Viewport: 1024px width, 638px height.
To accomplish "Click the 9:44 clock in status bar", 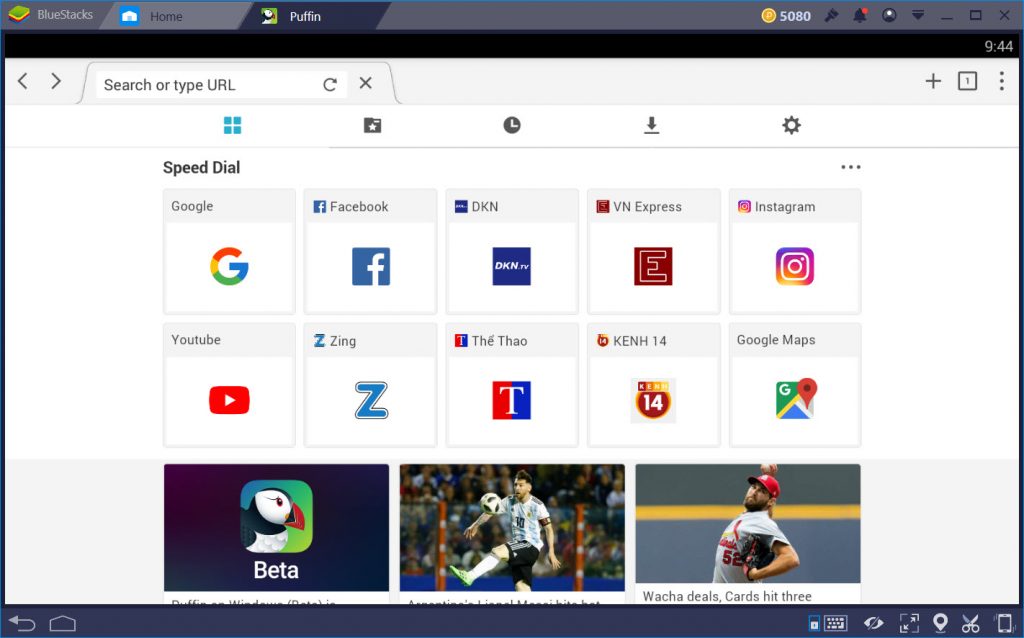I will click(x=999, y=46).
